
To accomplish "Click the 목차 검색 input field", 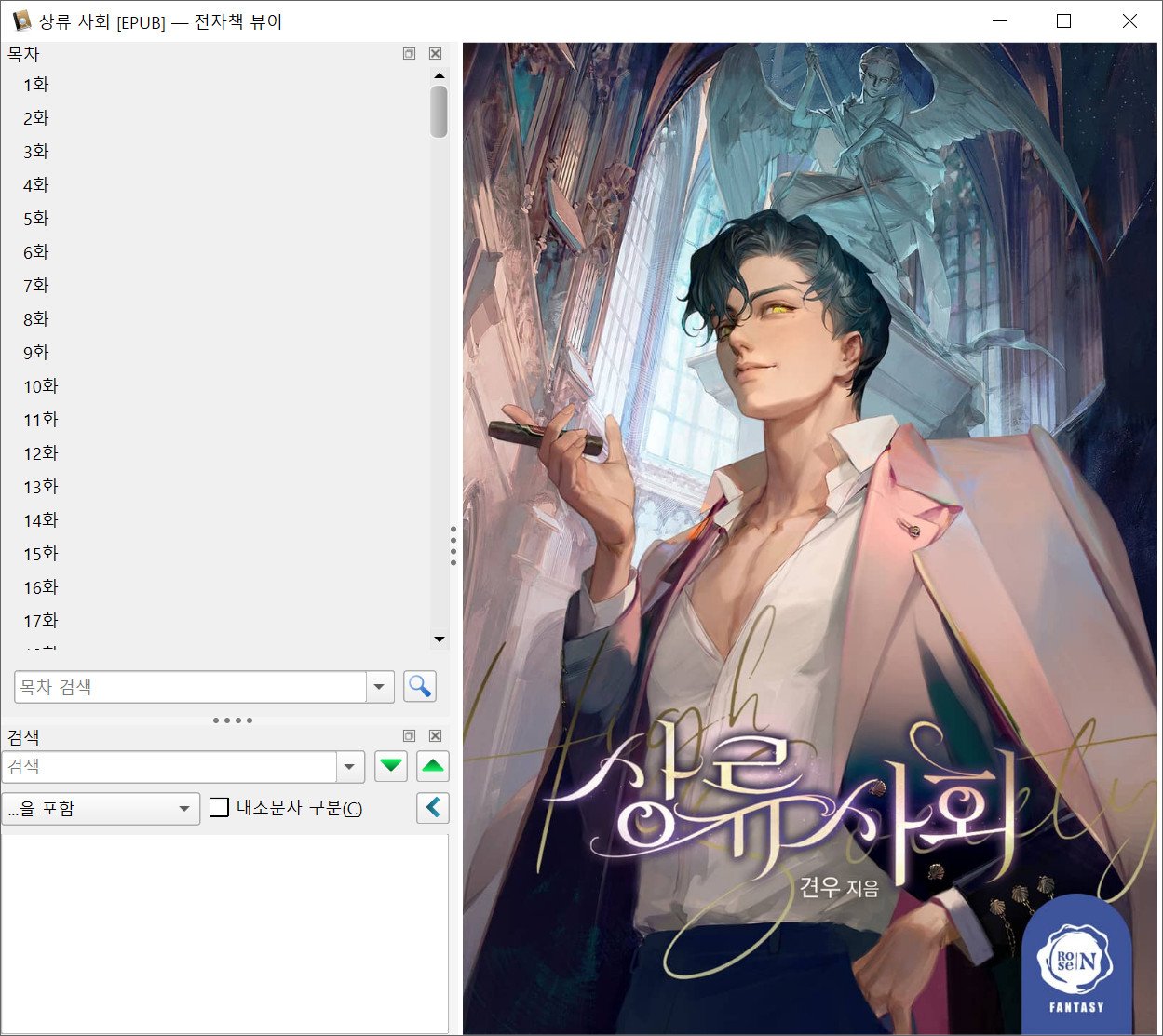I will pos(191,687).
